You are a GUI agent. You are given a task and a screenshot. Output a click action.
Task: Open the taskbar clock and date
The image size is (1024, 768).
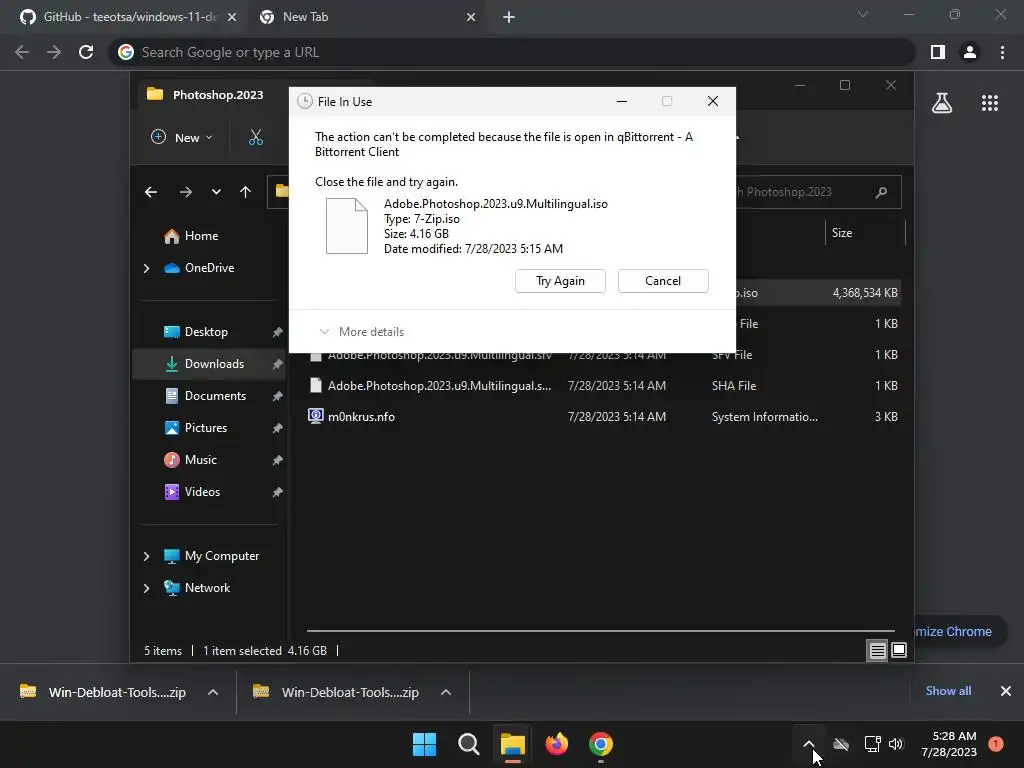(x=949, y=744)
